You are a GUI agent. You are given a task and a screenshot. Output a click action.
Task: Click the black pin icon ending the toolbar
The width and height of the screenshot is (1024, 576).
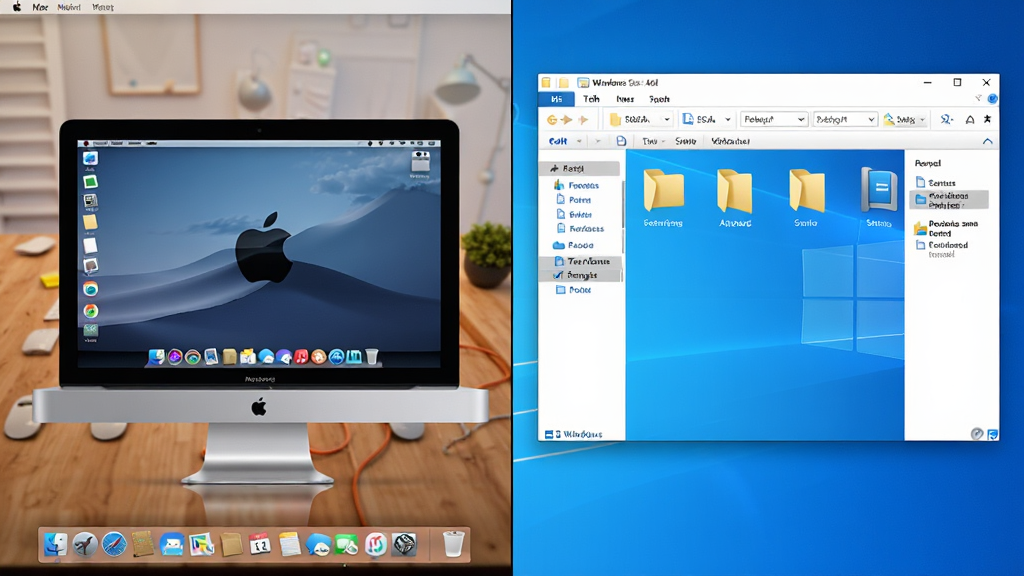click(987, 120)
